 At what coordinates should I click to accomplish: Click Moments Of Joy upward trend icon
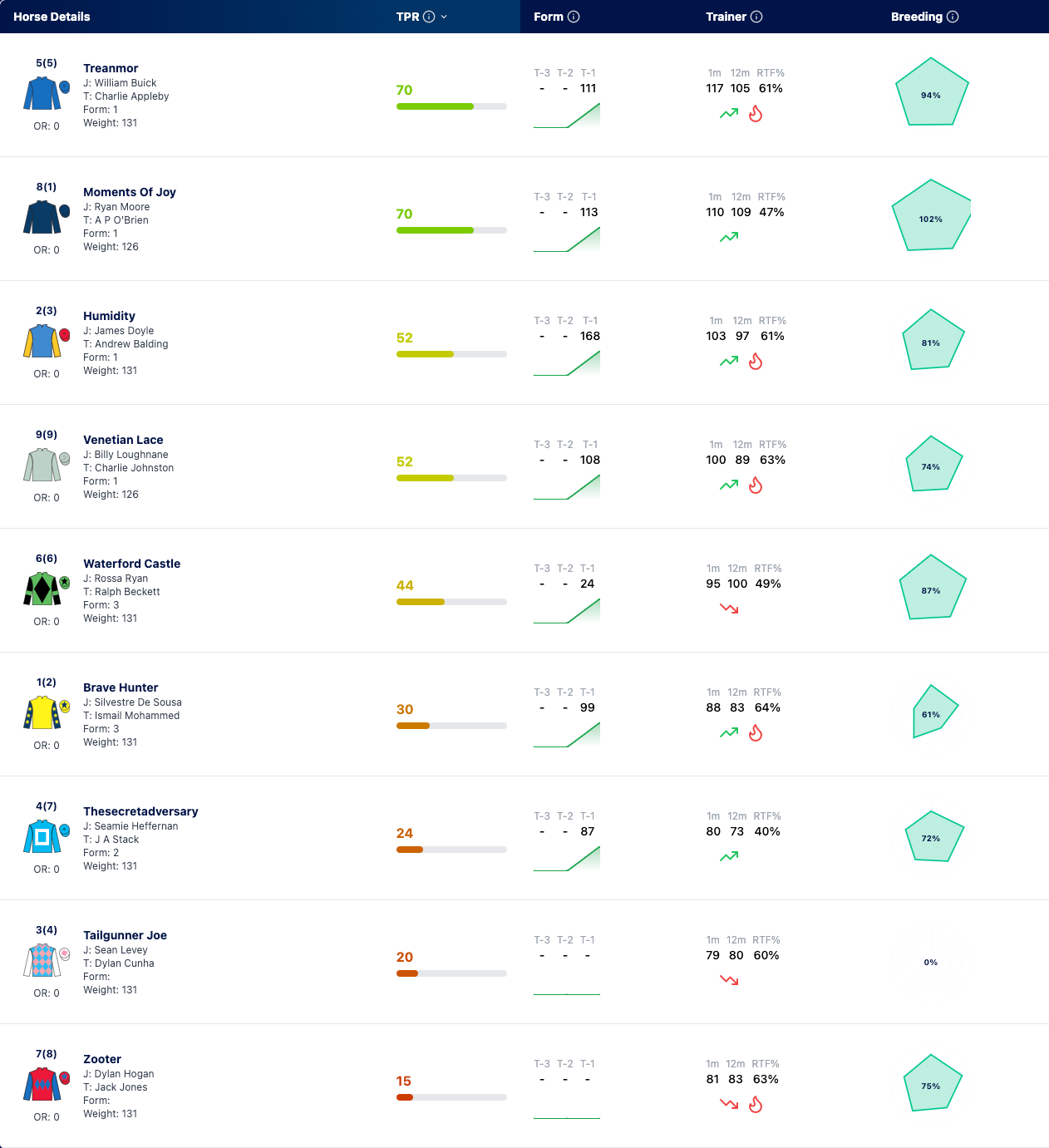729,237
